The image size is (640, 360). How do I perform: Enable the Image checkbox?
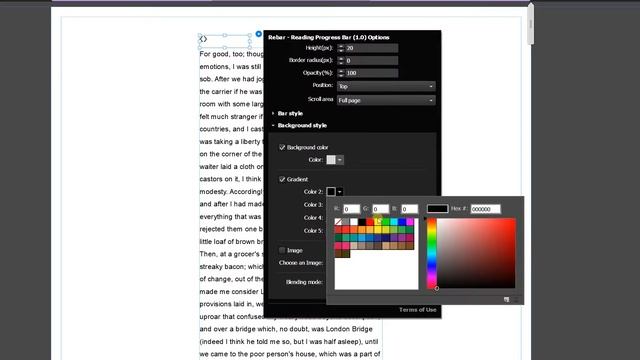(282, 250)
